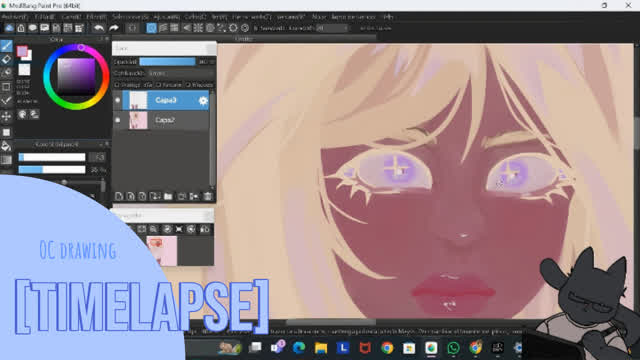Open Seleccionar menu
Screen dimensions: 640x360
tap(131, 17)
